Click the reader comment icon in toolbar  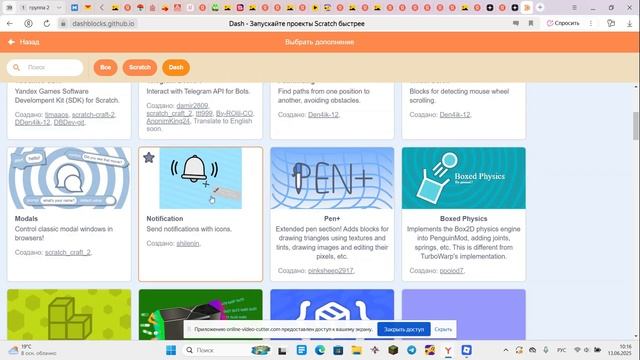(516, 24)
